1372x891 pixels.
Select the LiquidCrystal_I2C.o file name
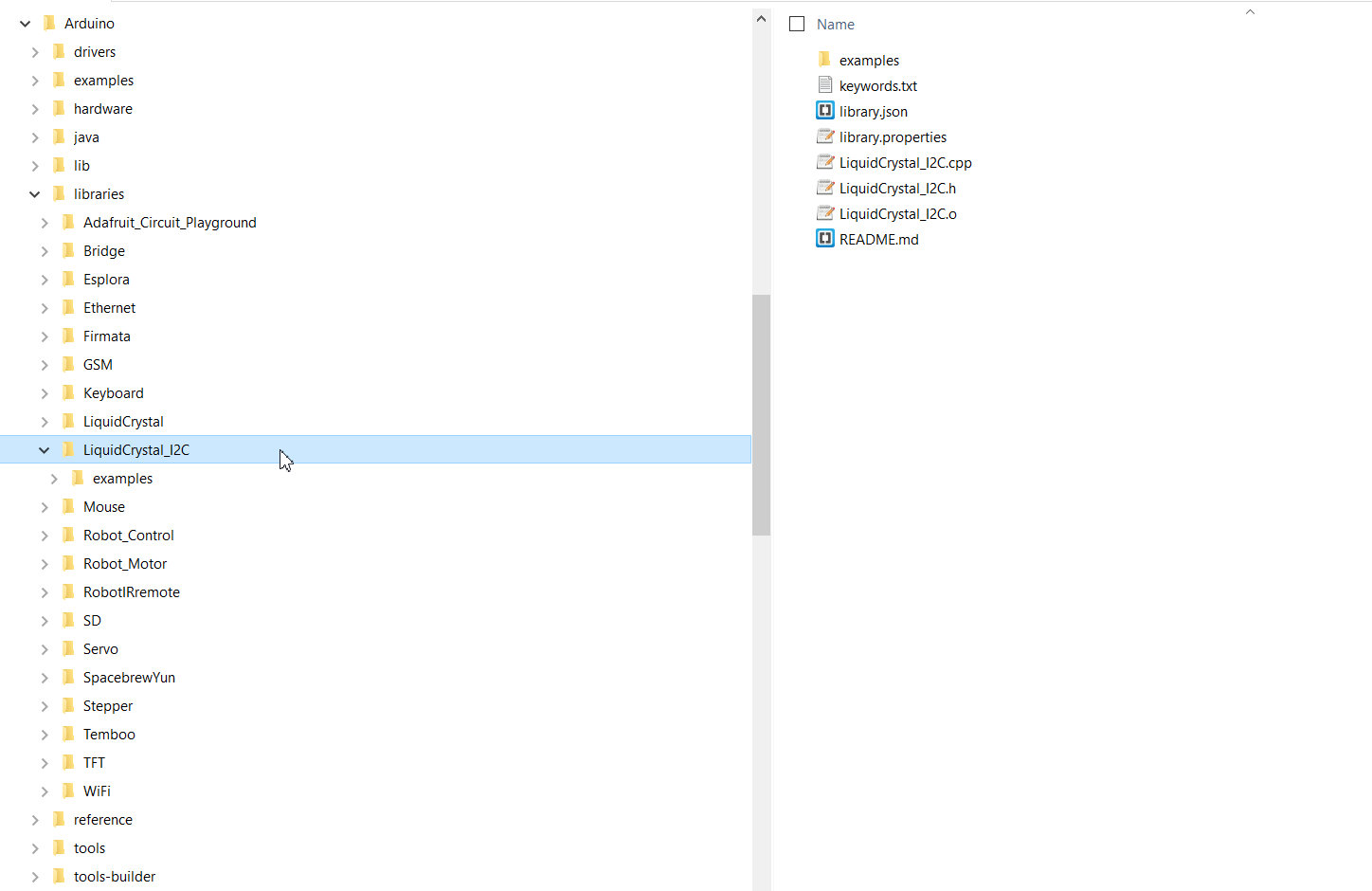[898, 213]
